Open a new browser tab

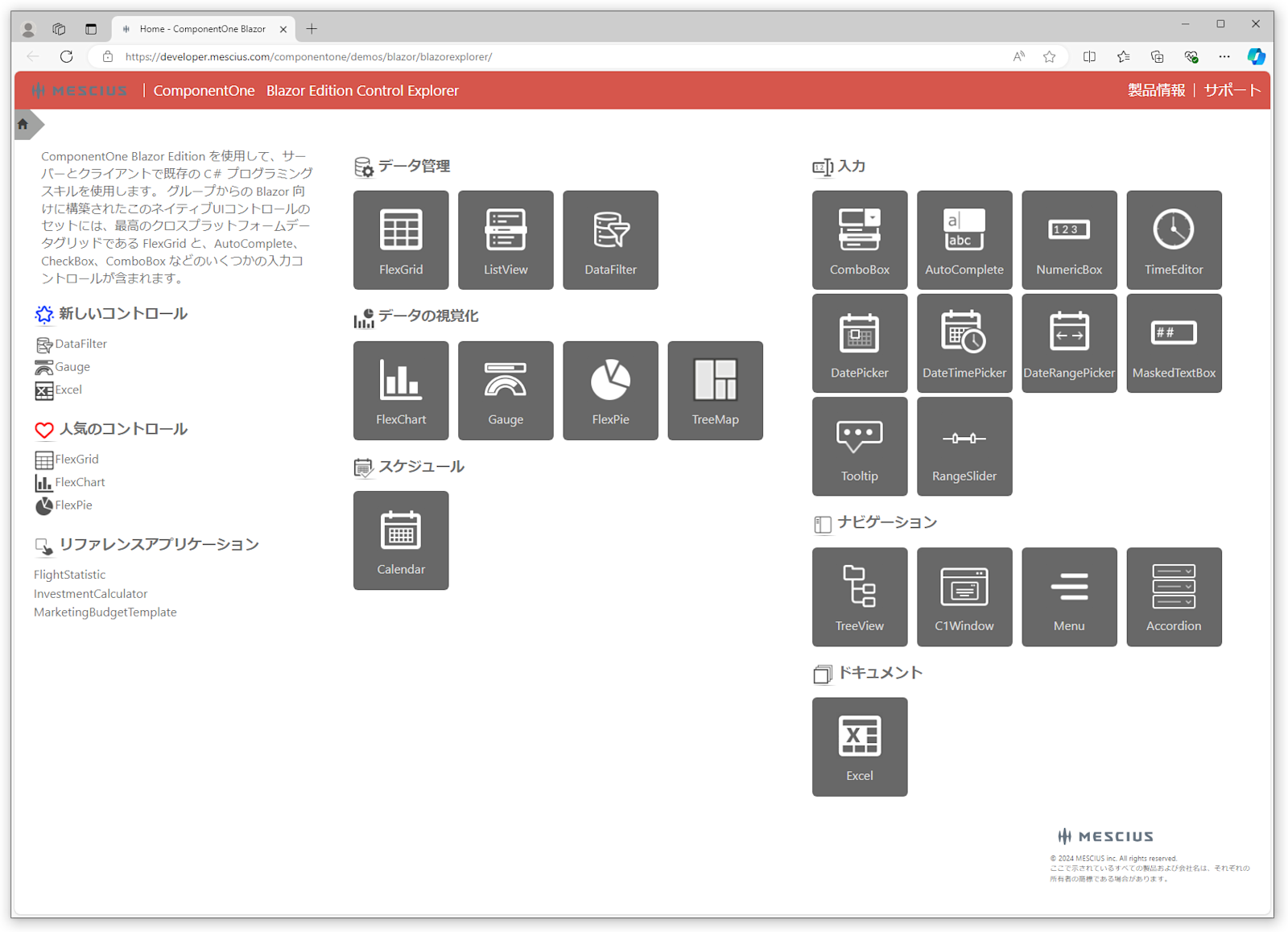tap(312, 29)
